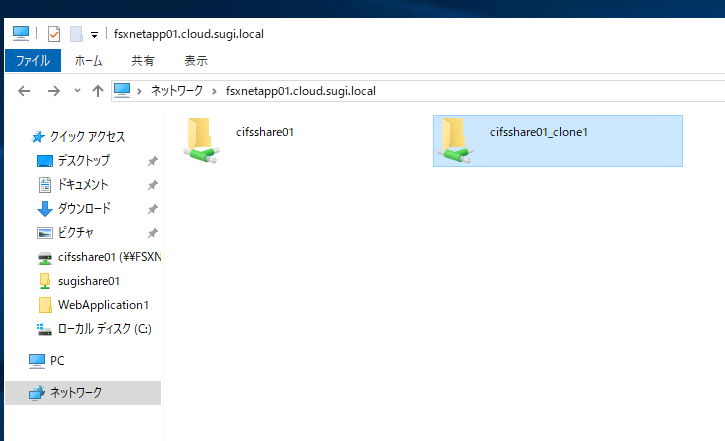Open ローカル ディスク (C:) in the sidebar
Image resolution: width=725 pixels, height=441 pixels.
[x=104, y=329]
